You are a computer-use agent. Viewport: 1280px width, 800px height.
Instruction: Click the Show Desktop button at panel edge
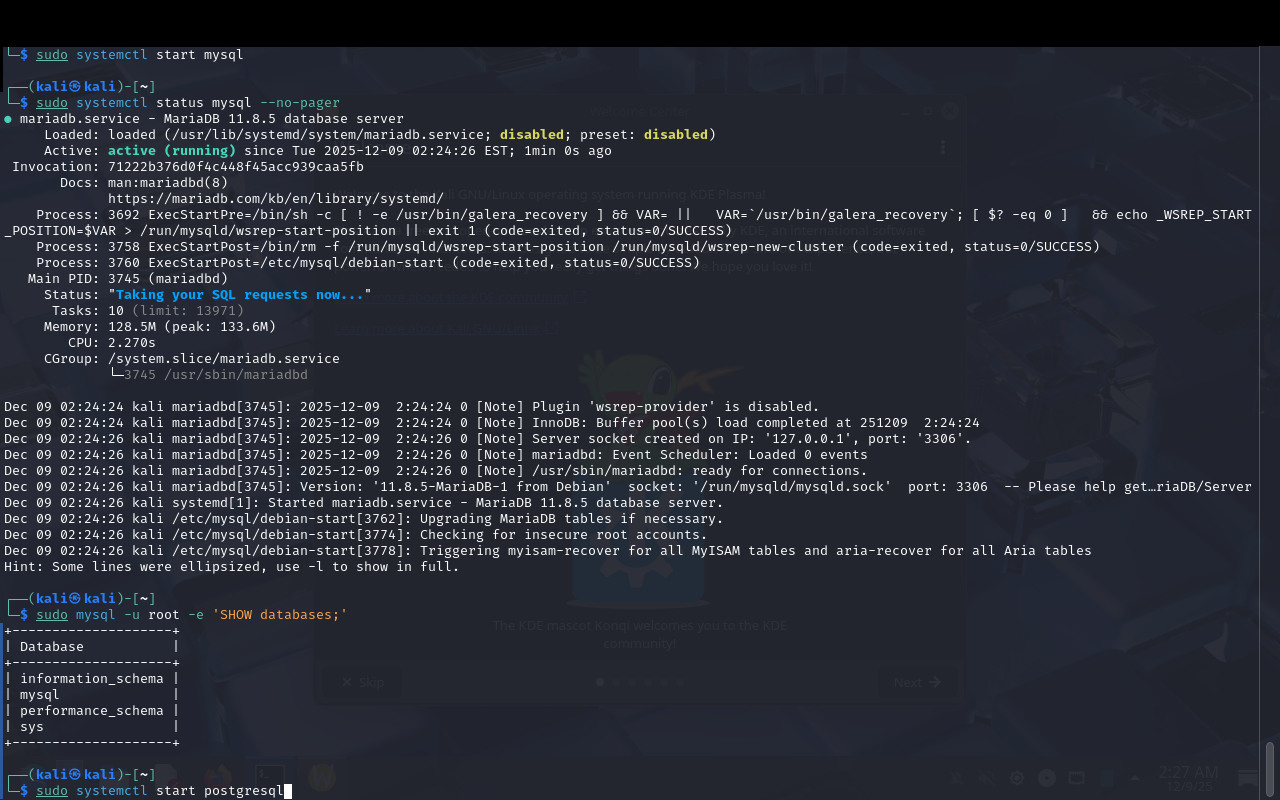[x=1249, y=778]
